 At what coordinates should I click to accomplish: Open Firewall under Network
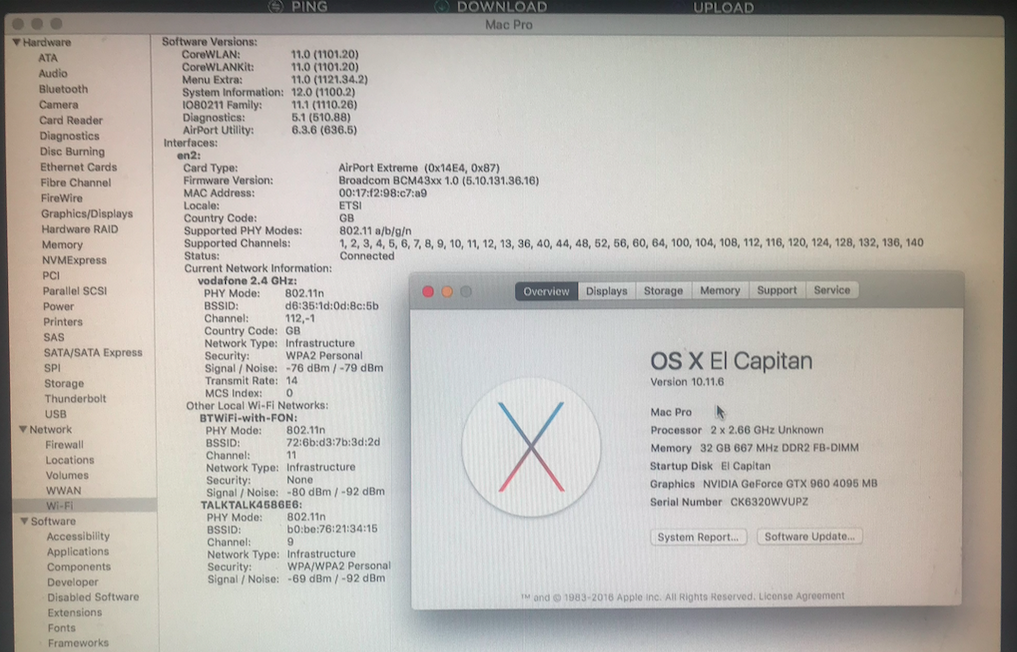click(x=64, y=444)
